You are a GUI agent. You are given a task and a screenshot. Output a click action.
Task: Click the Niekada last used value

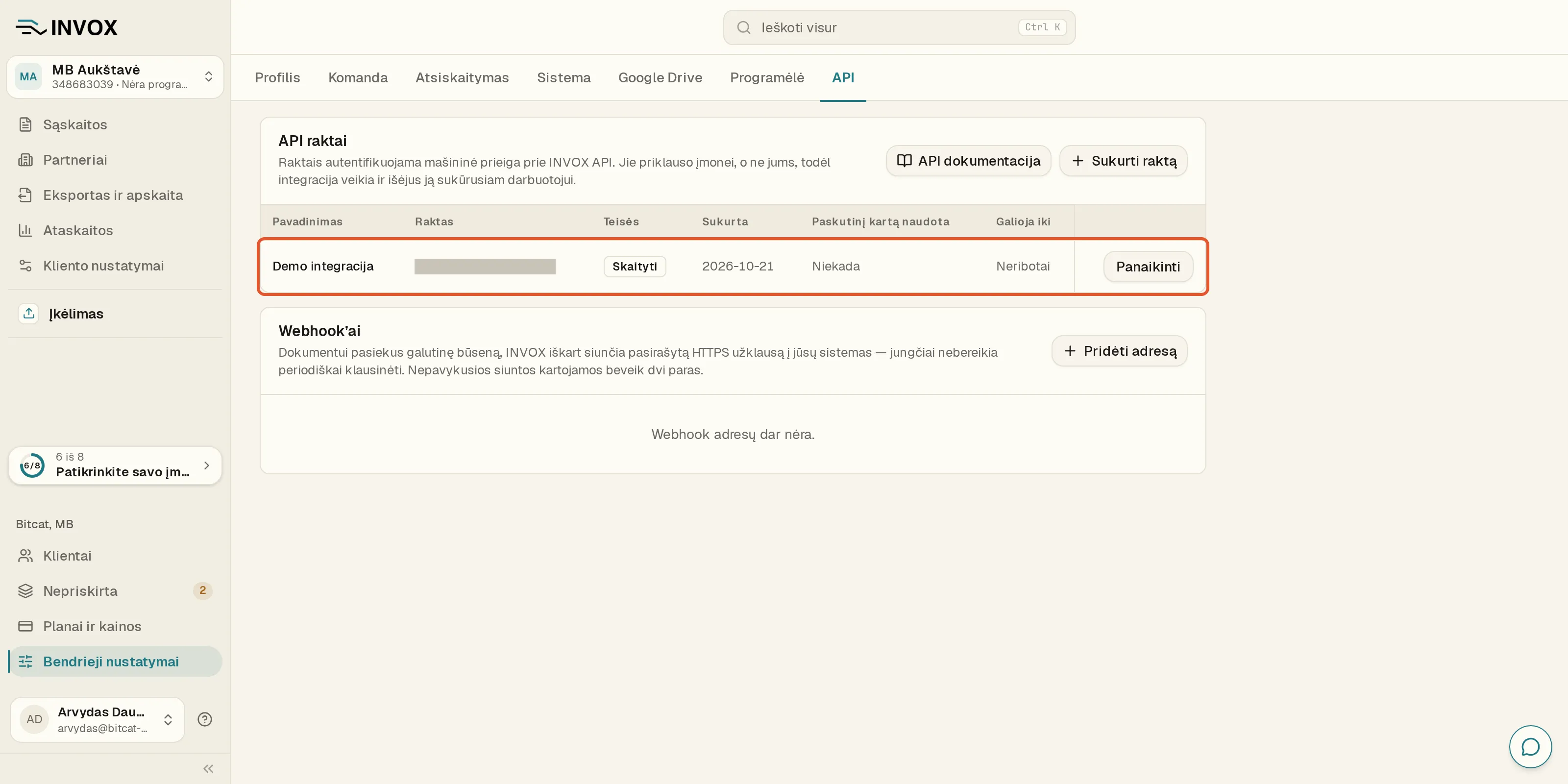(836, 267)
